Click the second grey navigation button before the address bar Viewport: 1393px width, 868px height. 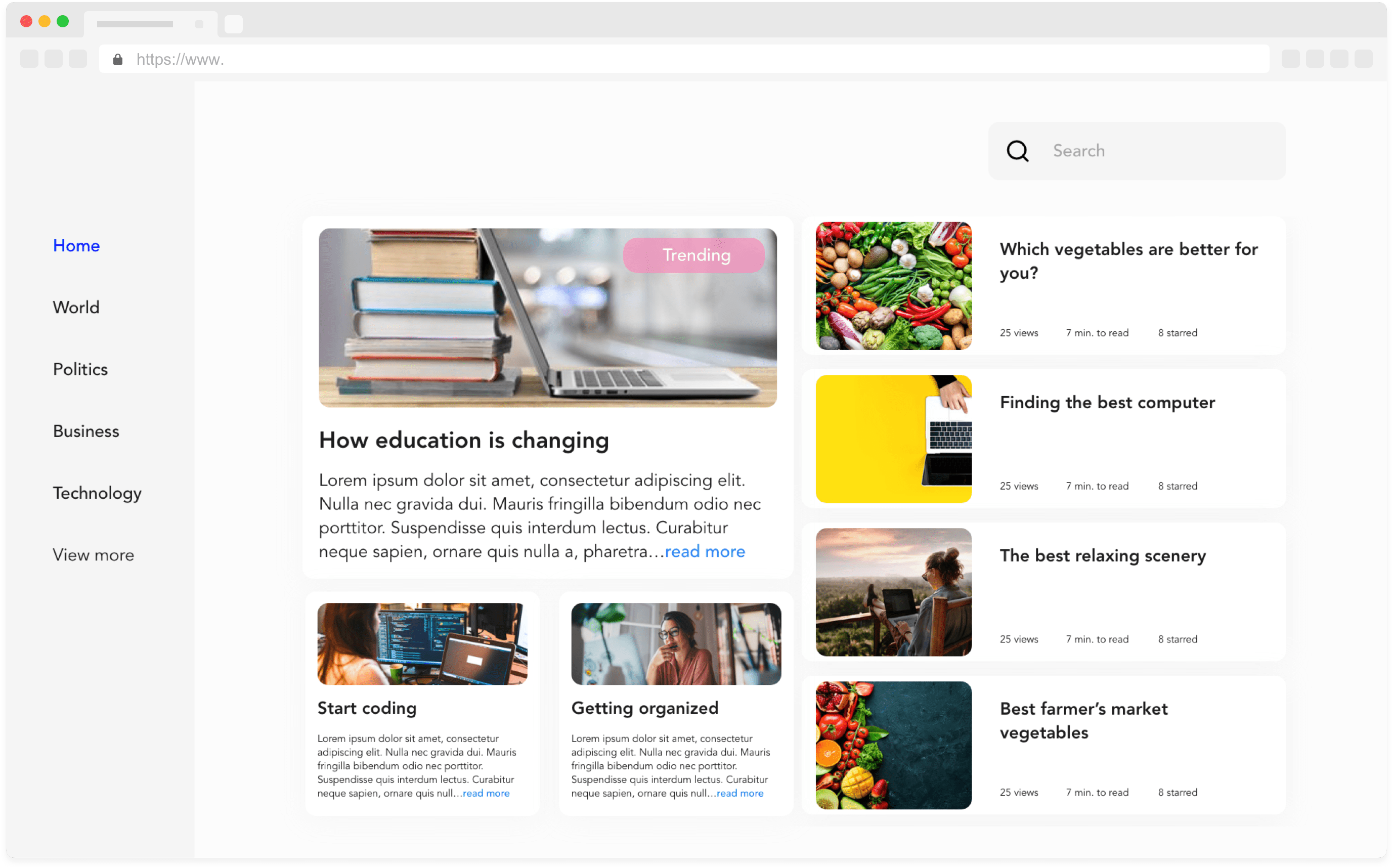pos(54,59)
